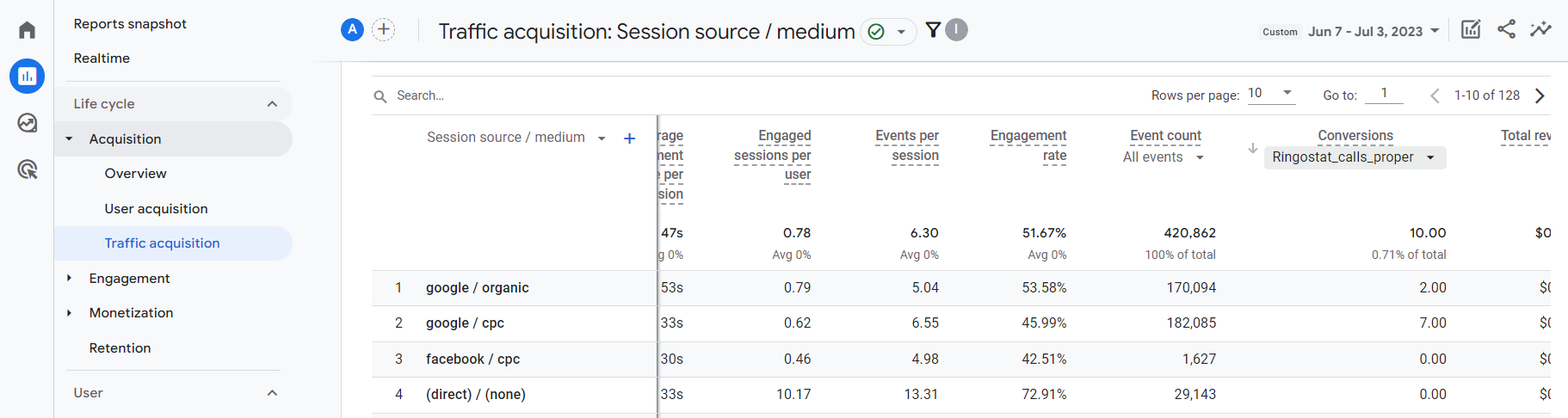This screenshot has height=418, width=1568.
Task: Open the Retention report
Action: click(120, 348)
